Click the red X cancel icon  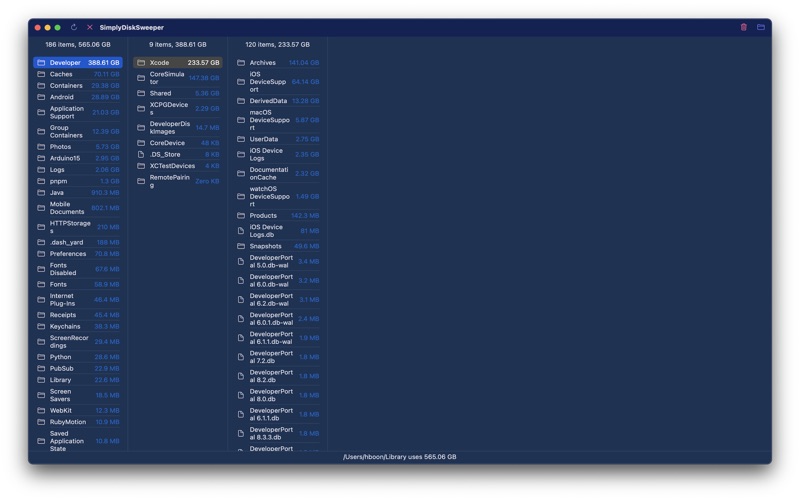click(90, 27)
